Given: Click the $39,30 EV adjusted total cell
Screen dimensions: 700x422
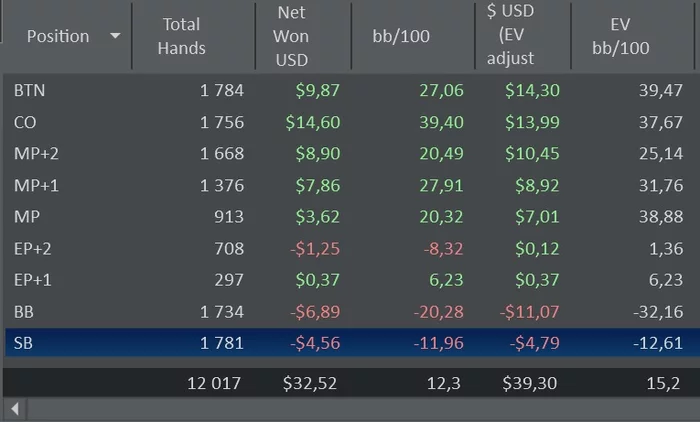Looking at the screenshot, I should (531, 382).
